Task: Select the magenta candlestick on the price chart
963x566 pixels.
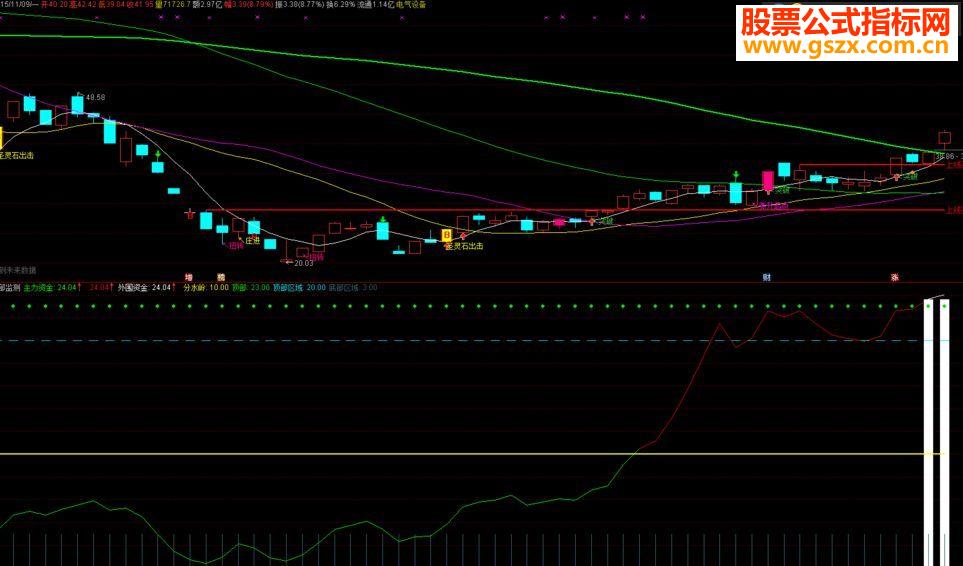Action: point(768,182)
